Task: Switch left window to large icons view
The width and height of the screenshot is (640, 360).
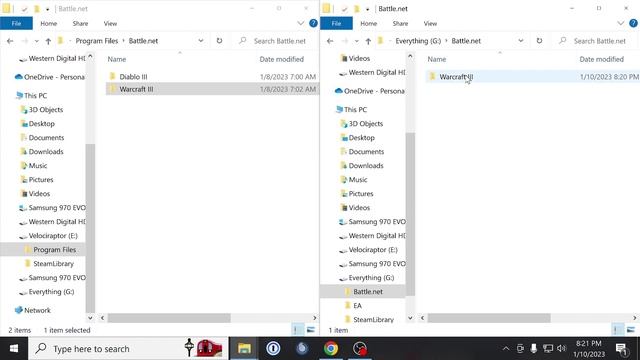Action: click(311, 330)
